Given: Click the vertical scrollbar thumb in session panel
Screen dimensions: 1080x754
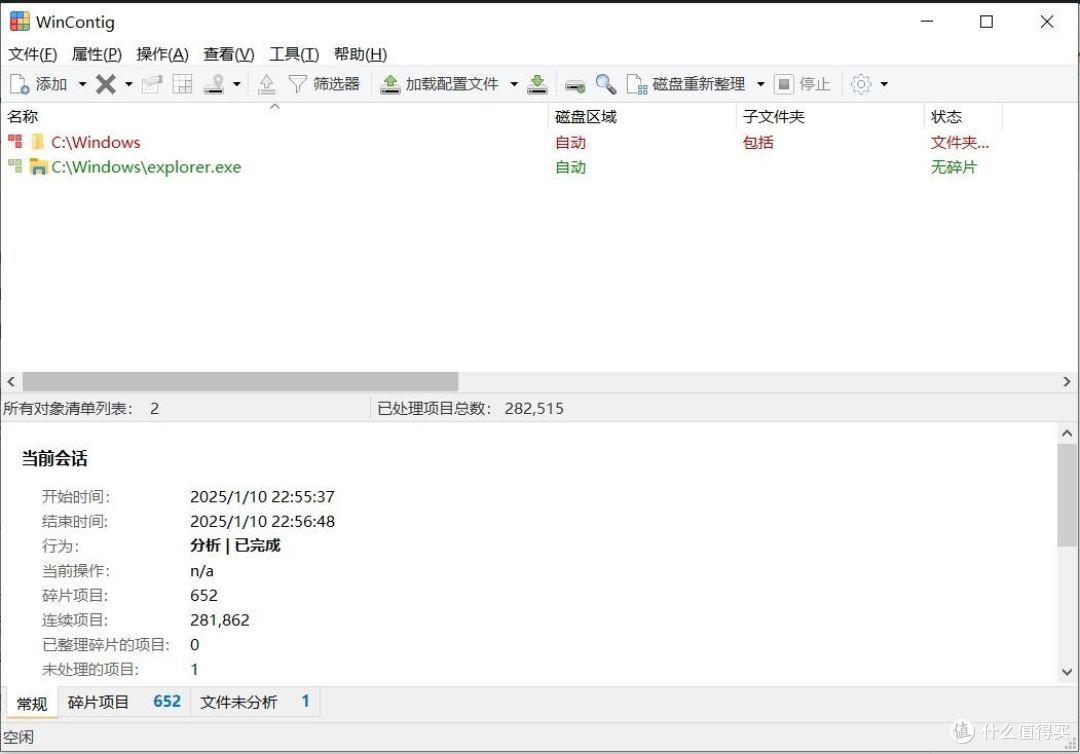Looking at the screenshot, I should 1066,495.
